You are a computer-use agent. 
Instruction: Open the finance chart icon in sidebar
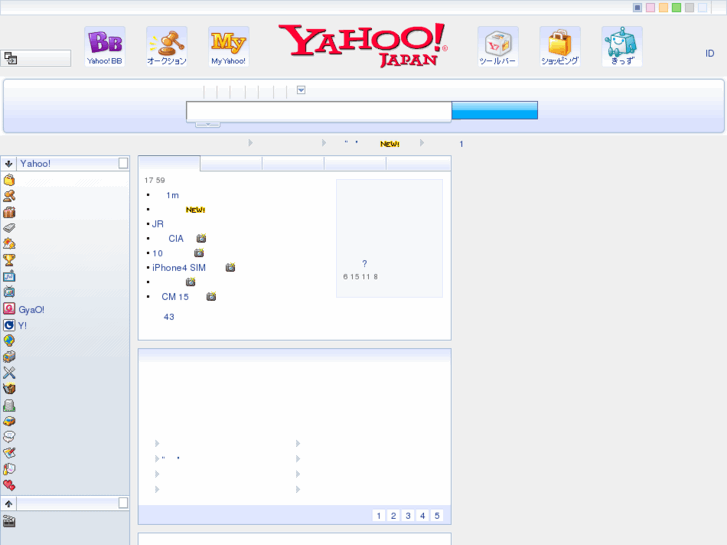[9, 276]
